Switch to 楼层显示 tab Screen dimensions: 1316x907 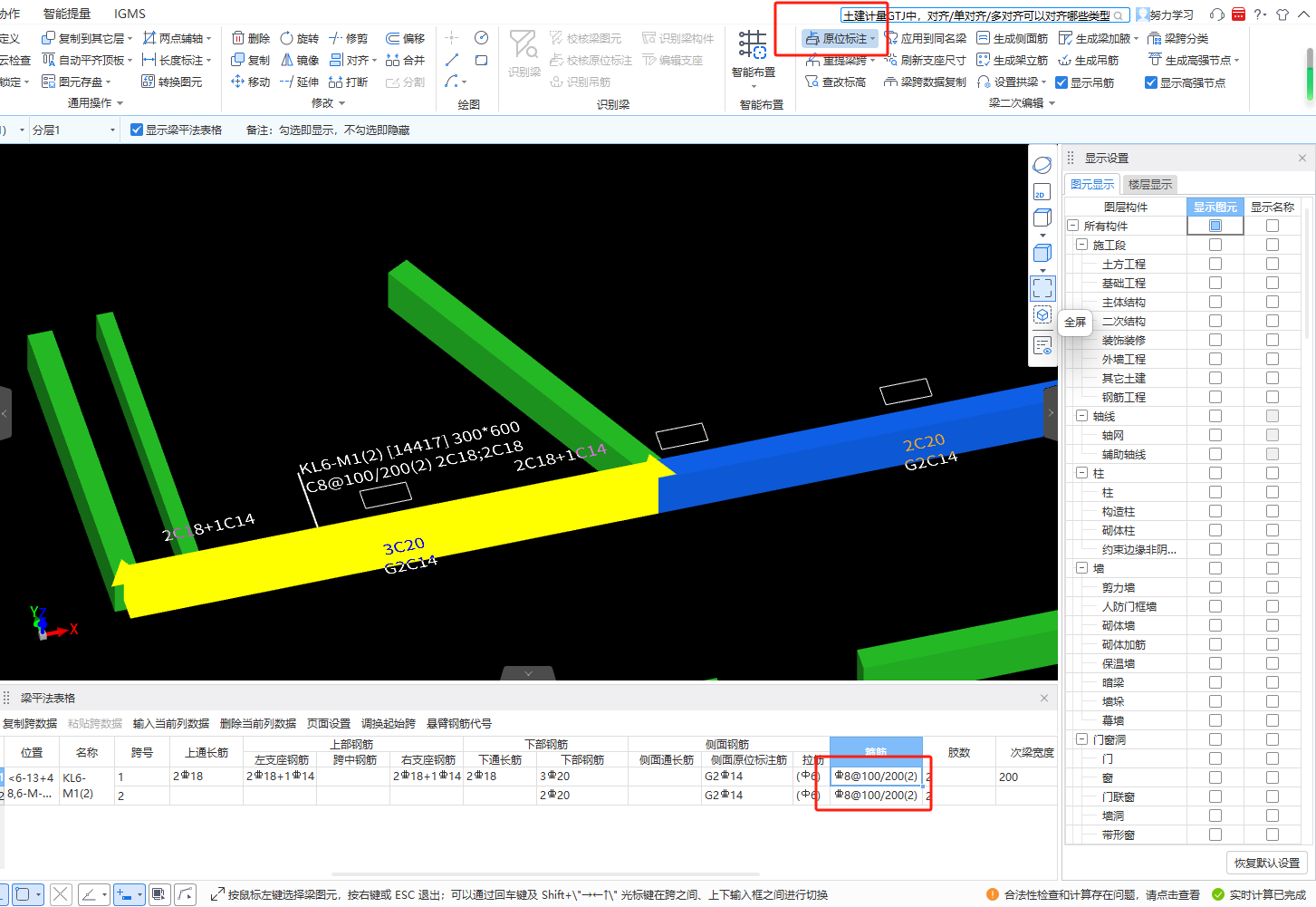pos(1149,184)
